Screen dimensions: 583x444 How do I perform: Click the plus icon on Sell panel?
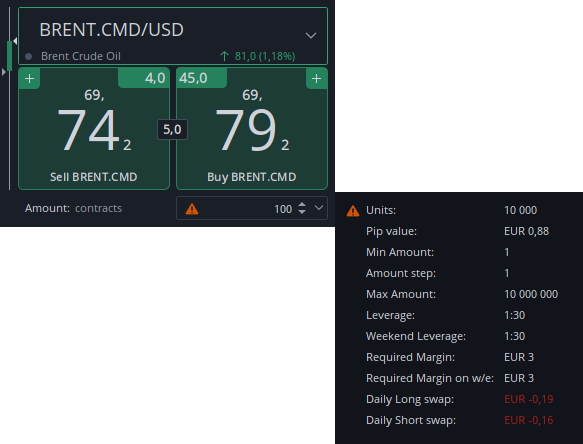(29, 78)
